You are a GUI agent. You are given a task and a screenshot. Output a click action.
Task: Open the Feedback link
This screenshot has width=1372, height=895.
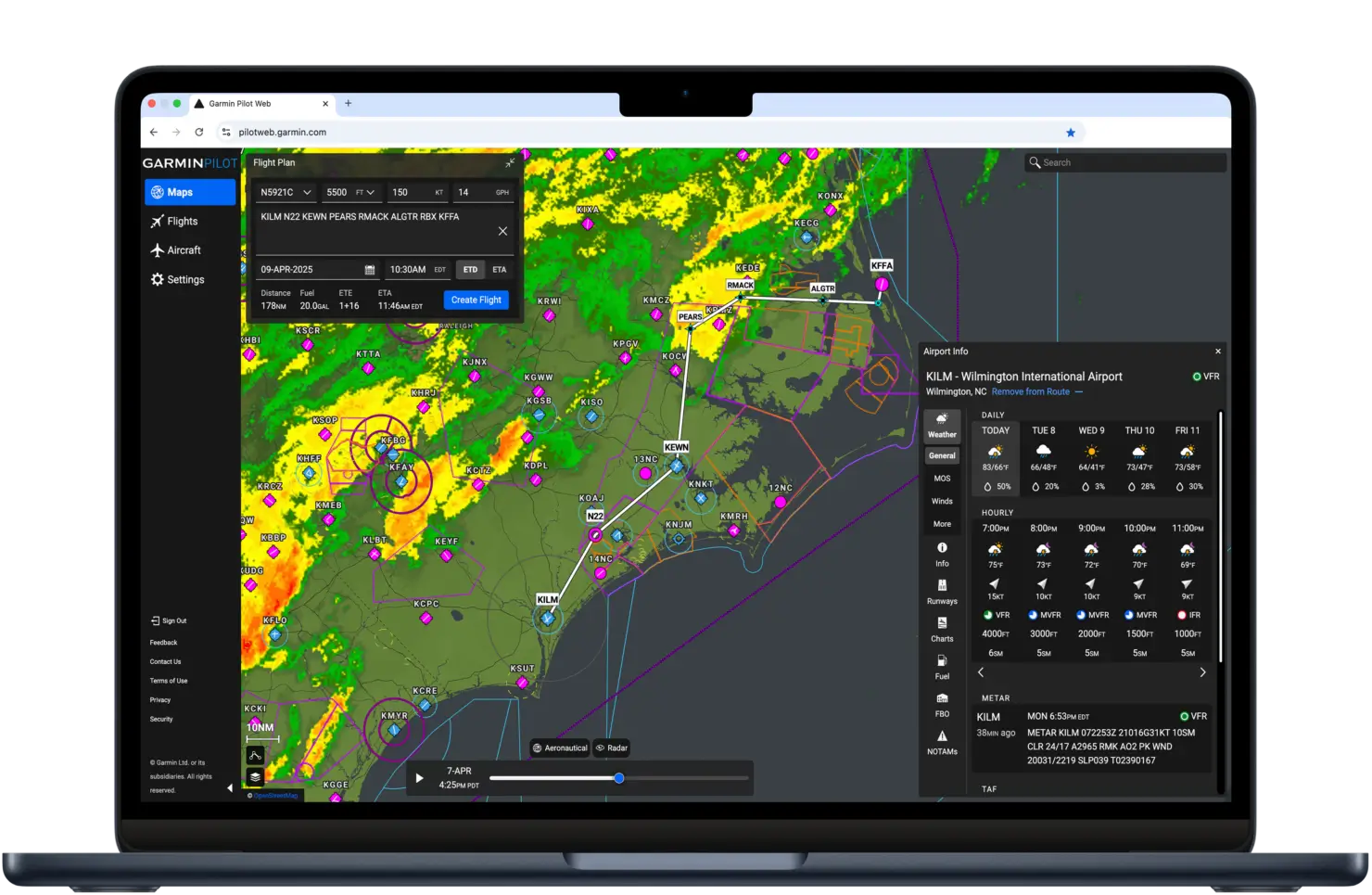(x=163, y=642)
